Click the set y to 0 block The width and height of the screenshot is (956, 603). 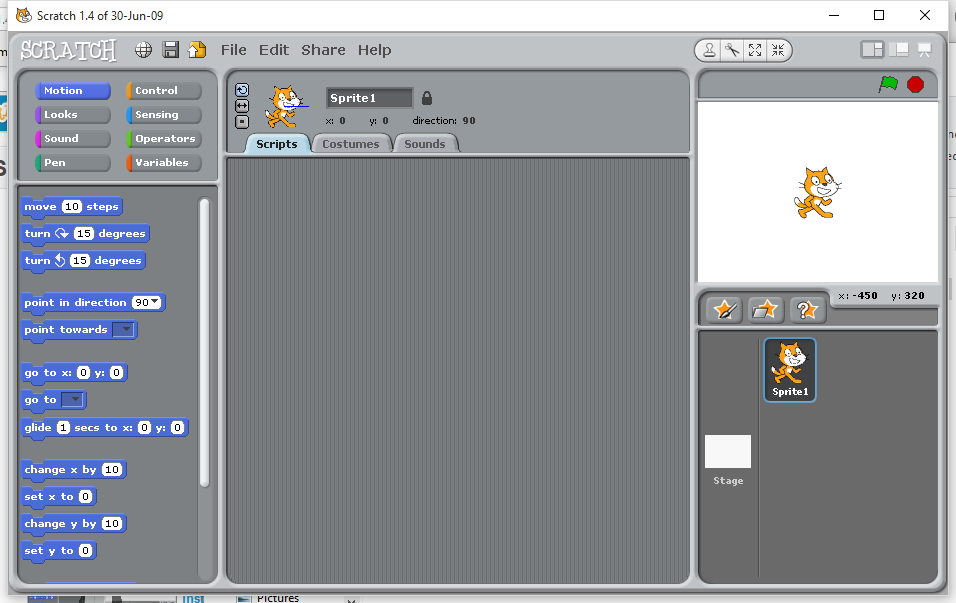pos(59,551)
